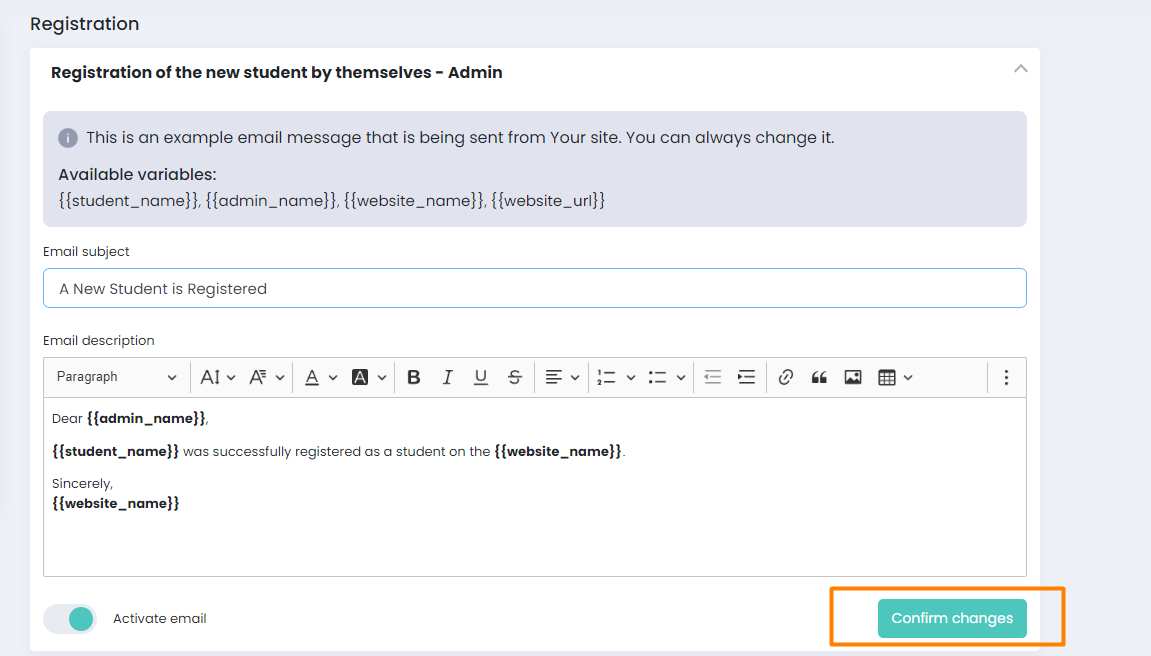Expand font color dropdown arrow

pyautogui.click(x=333, y=378)
